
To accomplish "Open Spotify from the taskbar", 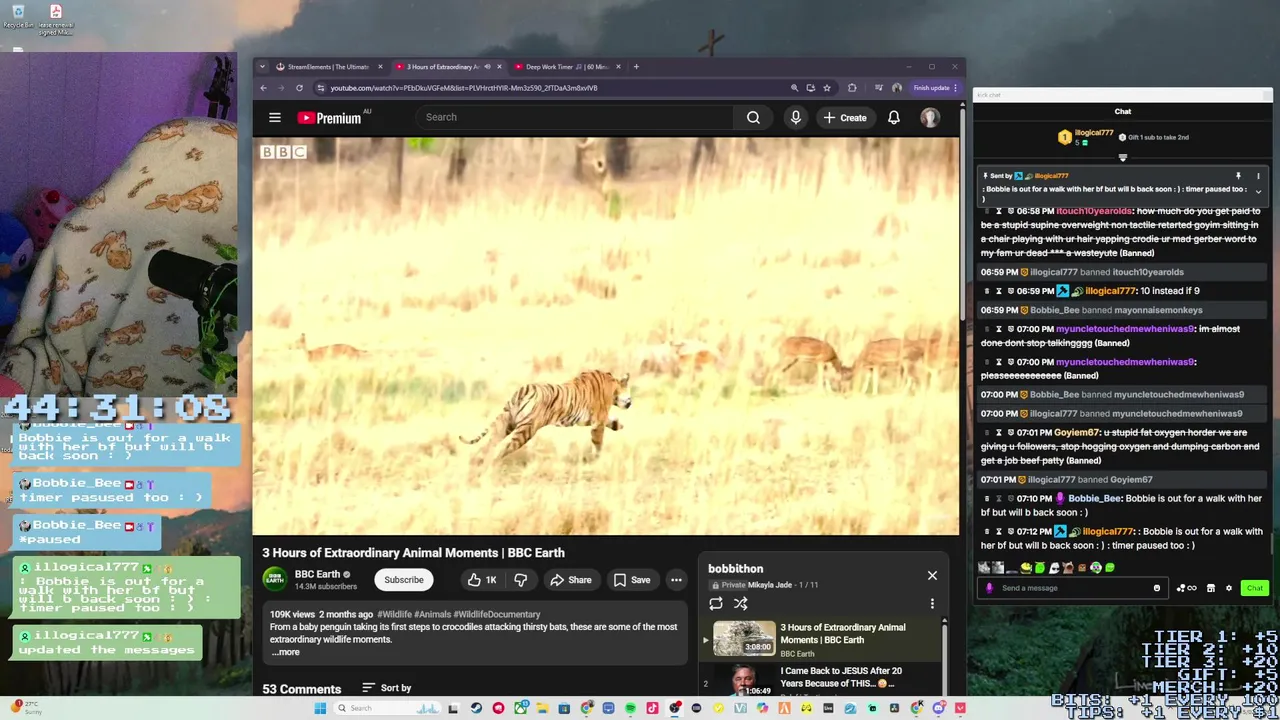I will pyautogui.click(x=630, y=708).
